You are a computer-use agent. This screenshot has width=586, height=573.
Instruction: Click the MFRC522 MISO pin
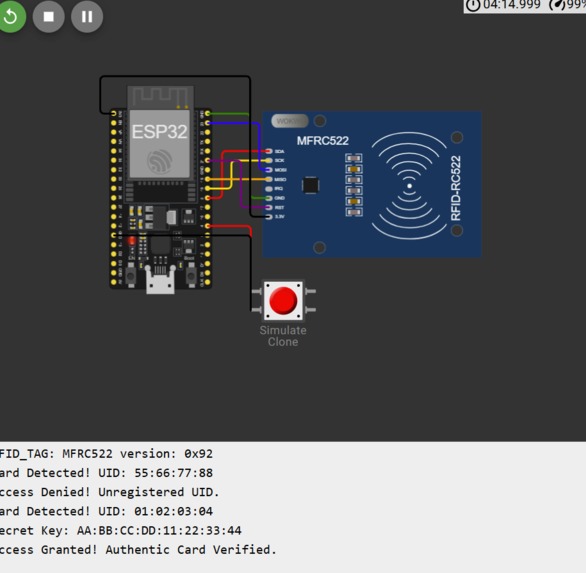(x=269, y=179)
